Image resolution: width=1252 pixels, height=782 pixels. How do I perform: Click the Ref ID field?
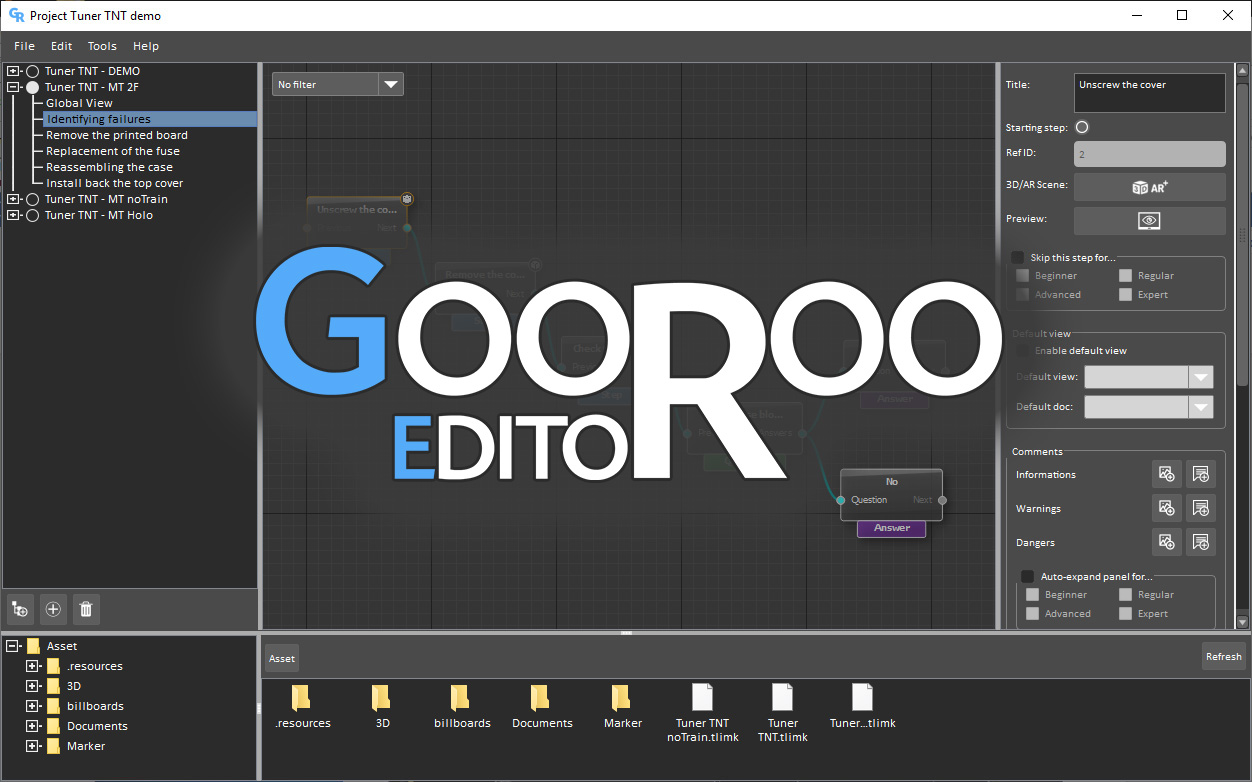pos(1149,154)
